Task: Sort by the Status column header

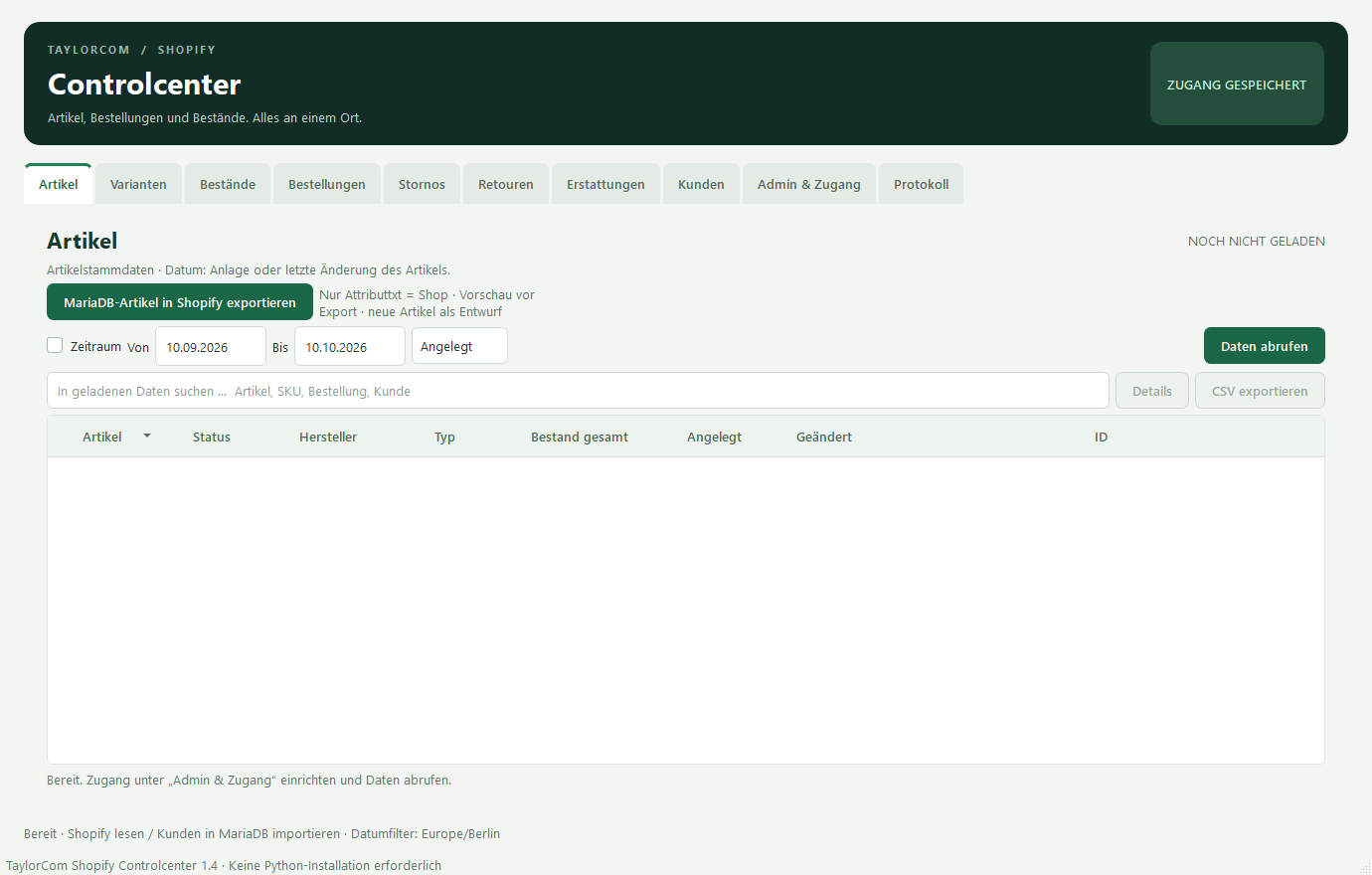Action: point(212,437)
